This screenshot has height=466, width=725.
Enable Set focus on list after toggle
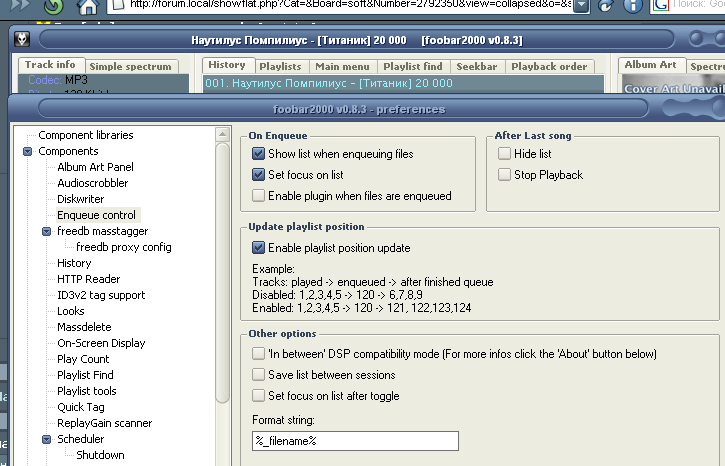point(258,396)
